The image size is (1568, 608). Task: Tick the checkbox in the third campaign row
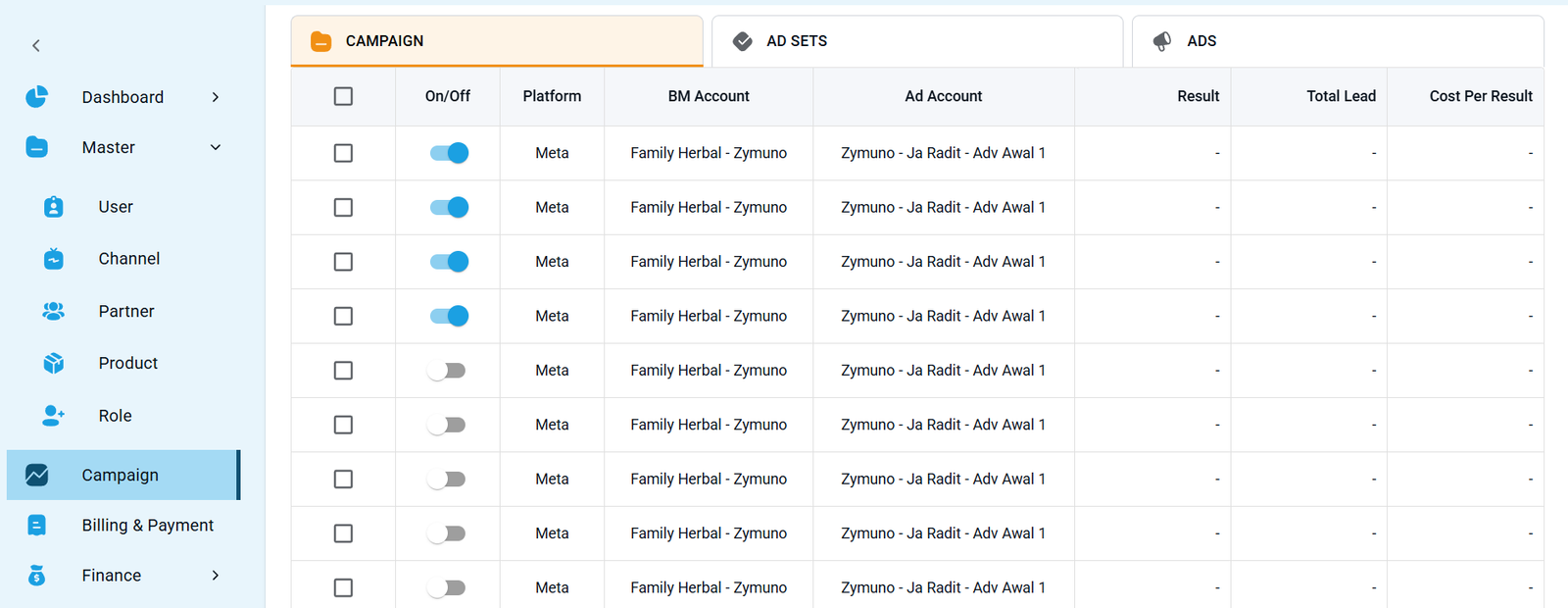[x=343, y=262]
